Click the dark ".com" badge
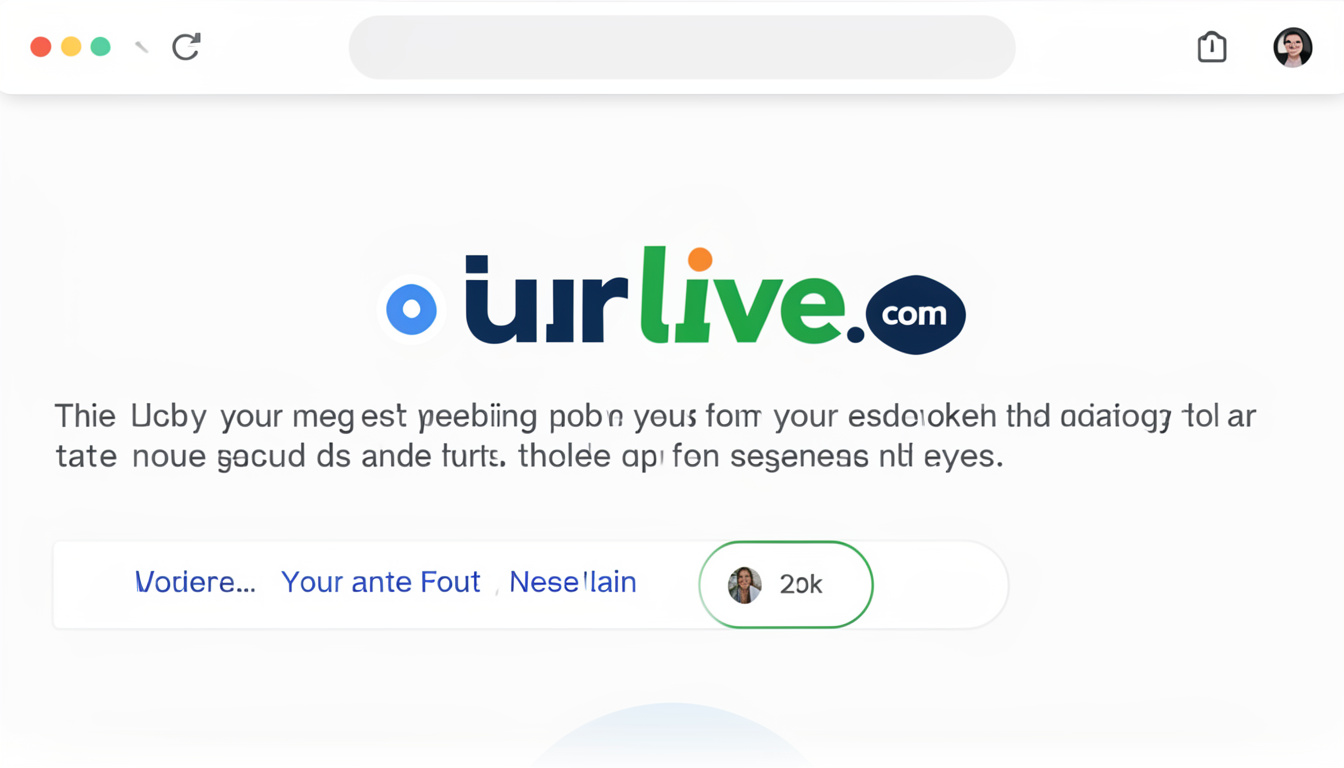The image size is (1344, 768). click(x=914, y=314)
